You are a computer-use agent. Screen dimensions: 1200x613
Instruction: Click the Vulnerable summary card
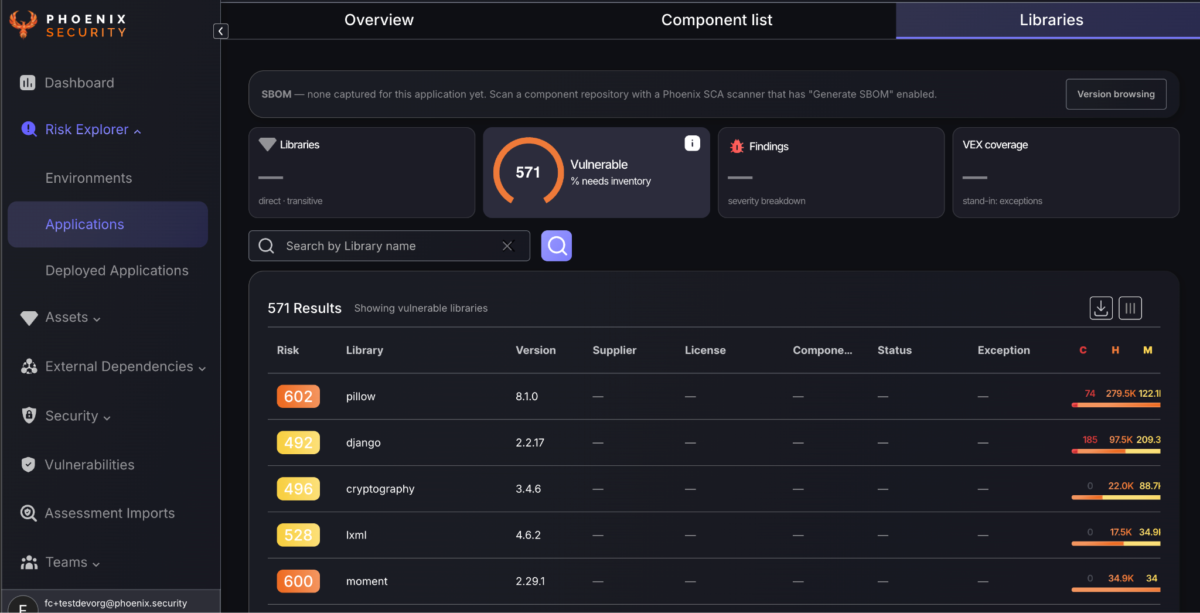click(596, 172)
